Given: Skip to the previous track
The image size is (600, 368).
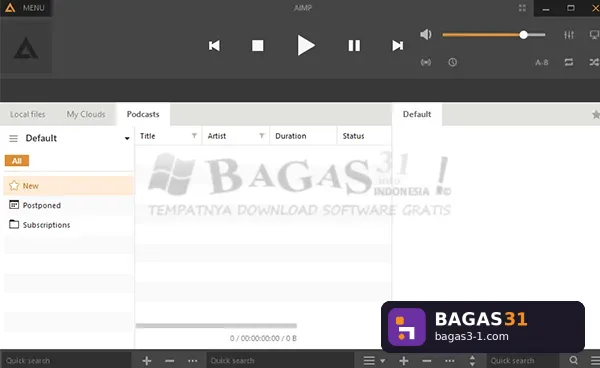Looking at the screenshot, I should click(x=215, y=46).
